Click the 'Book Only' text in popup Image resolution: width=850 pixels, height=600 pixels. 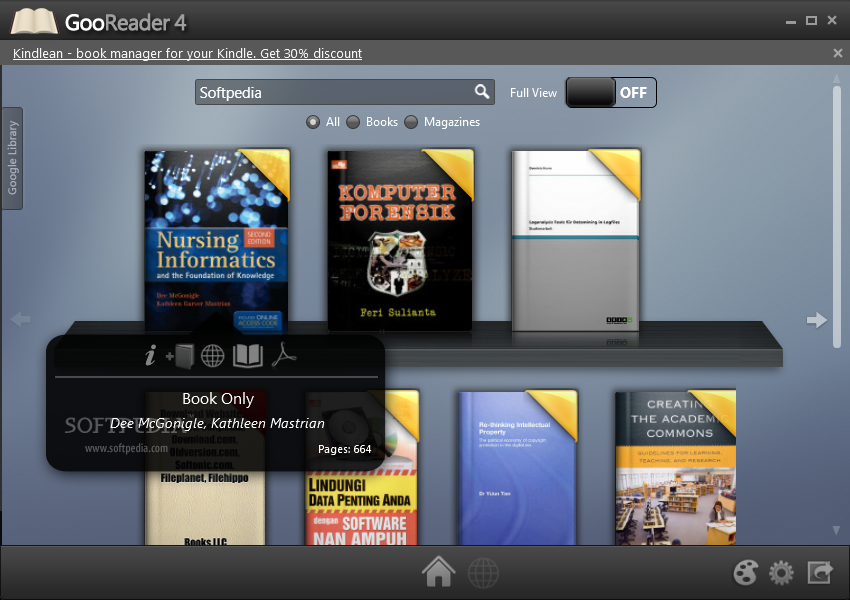tap(218, 399)
